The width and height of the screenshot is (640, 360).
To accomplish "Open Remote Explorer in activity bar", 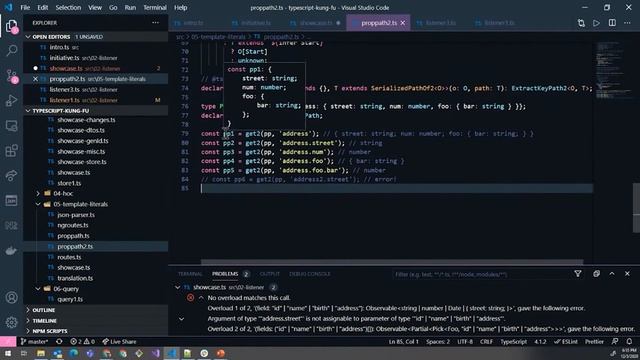I will 11,126.
